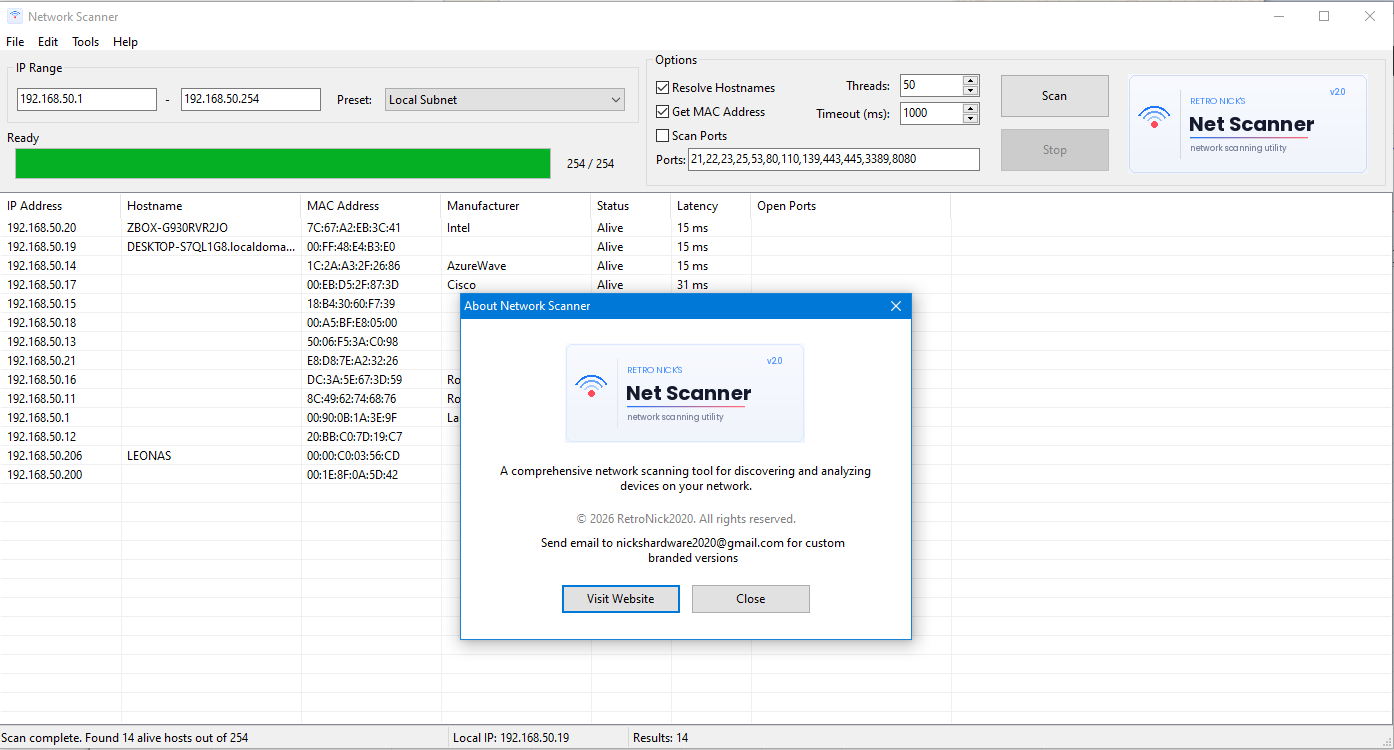Select hostname ZBOX-G930RVR2JO
Viewport: 1394px width, 750px height.
177,228
